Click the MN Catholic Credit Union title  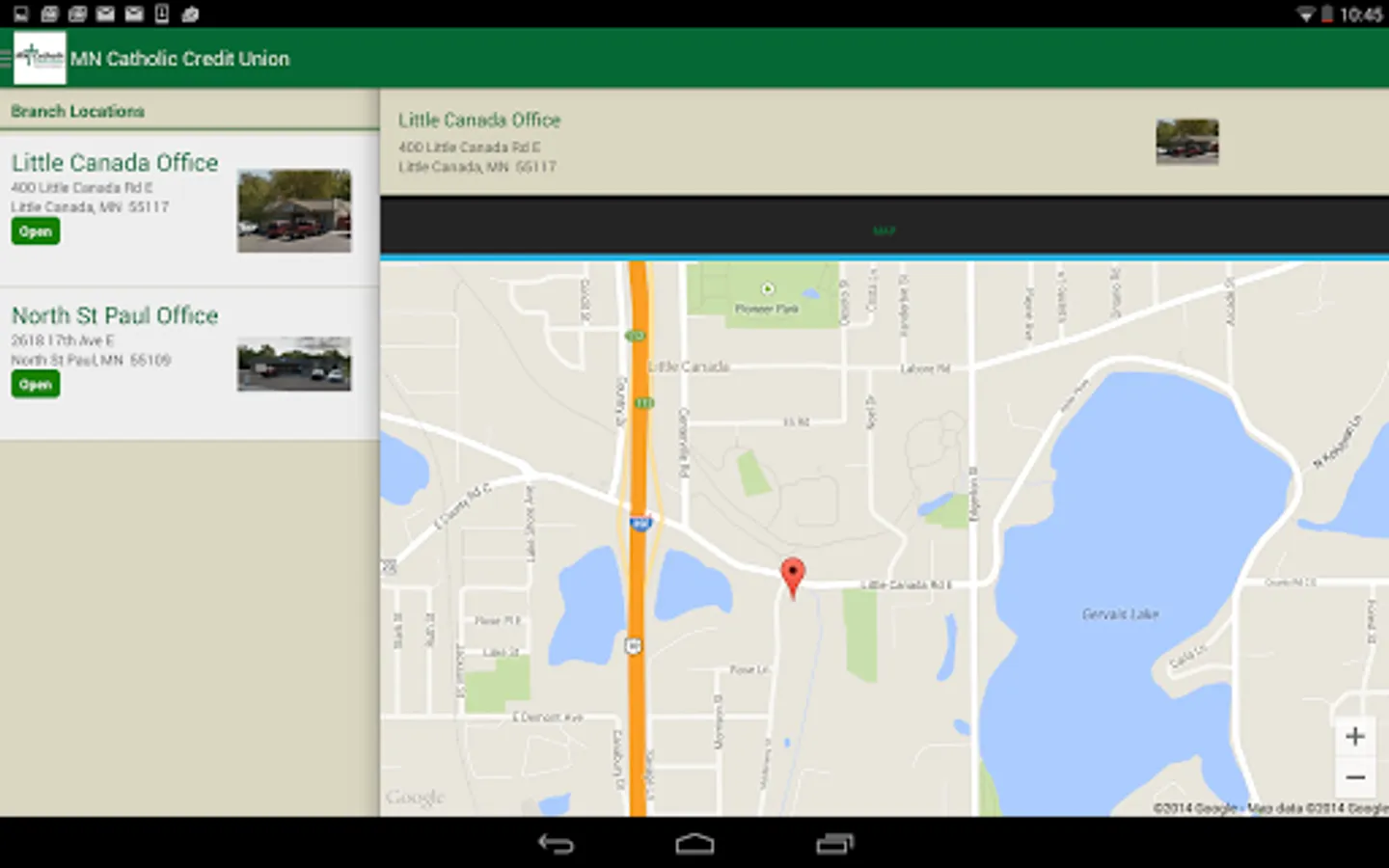(179, 59)
